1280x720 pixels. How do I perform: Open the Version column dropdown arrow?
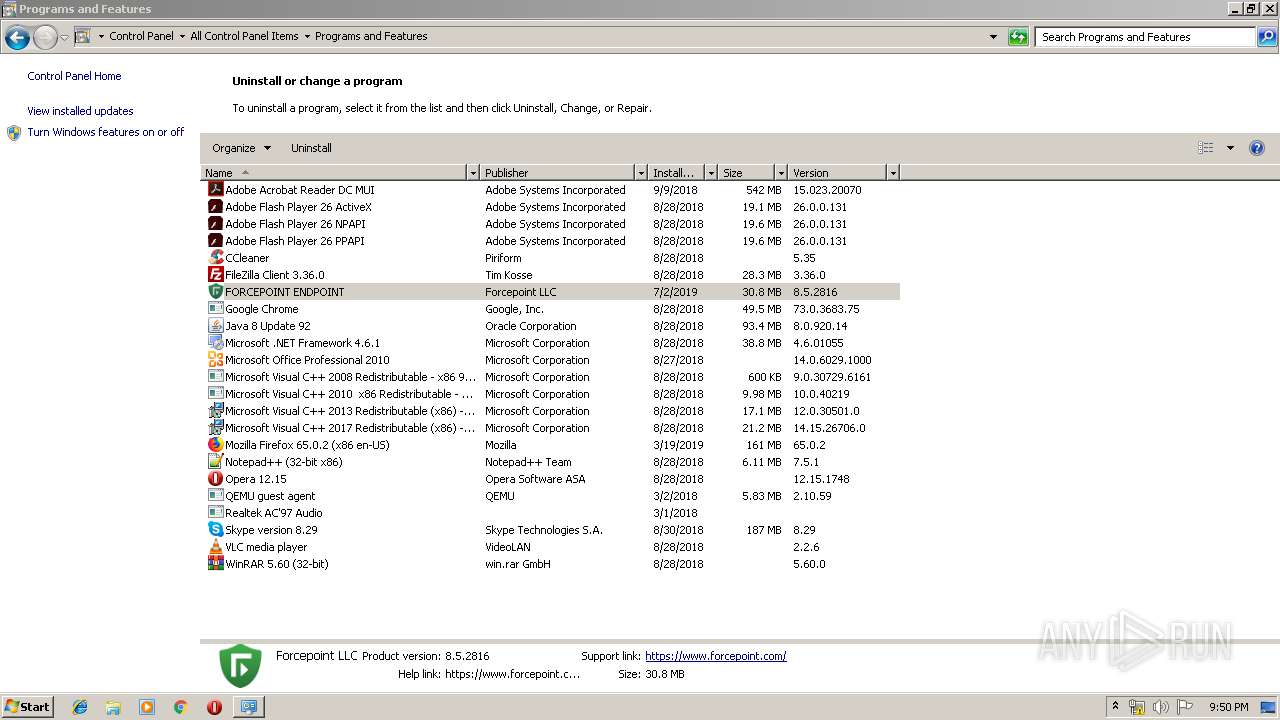point(893,173)
